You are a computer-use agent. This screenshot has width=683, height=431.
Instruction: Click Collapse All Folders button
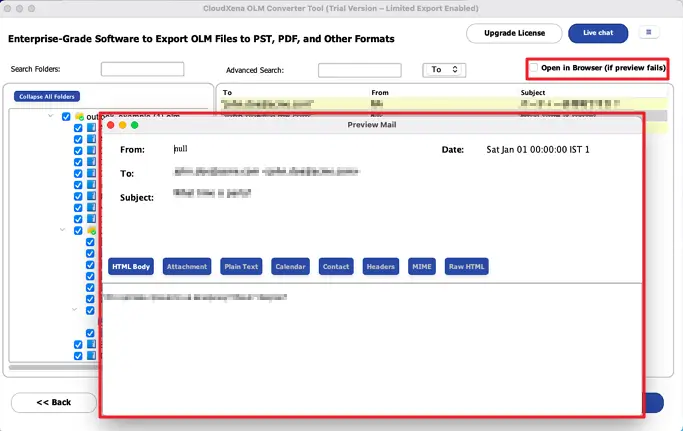[46, 96]
